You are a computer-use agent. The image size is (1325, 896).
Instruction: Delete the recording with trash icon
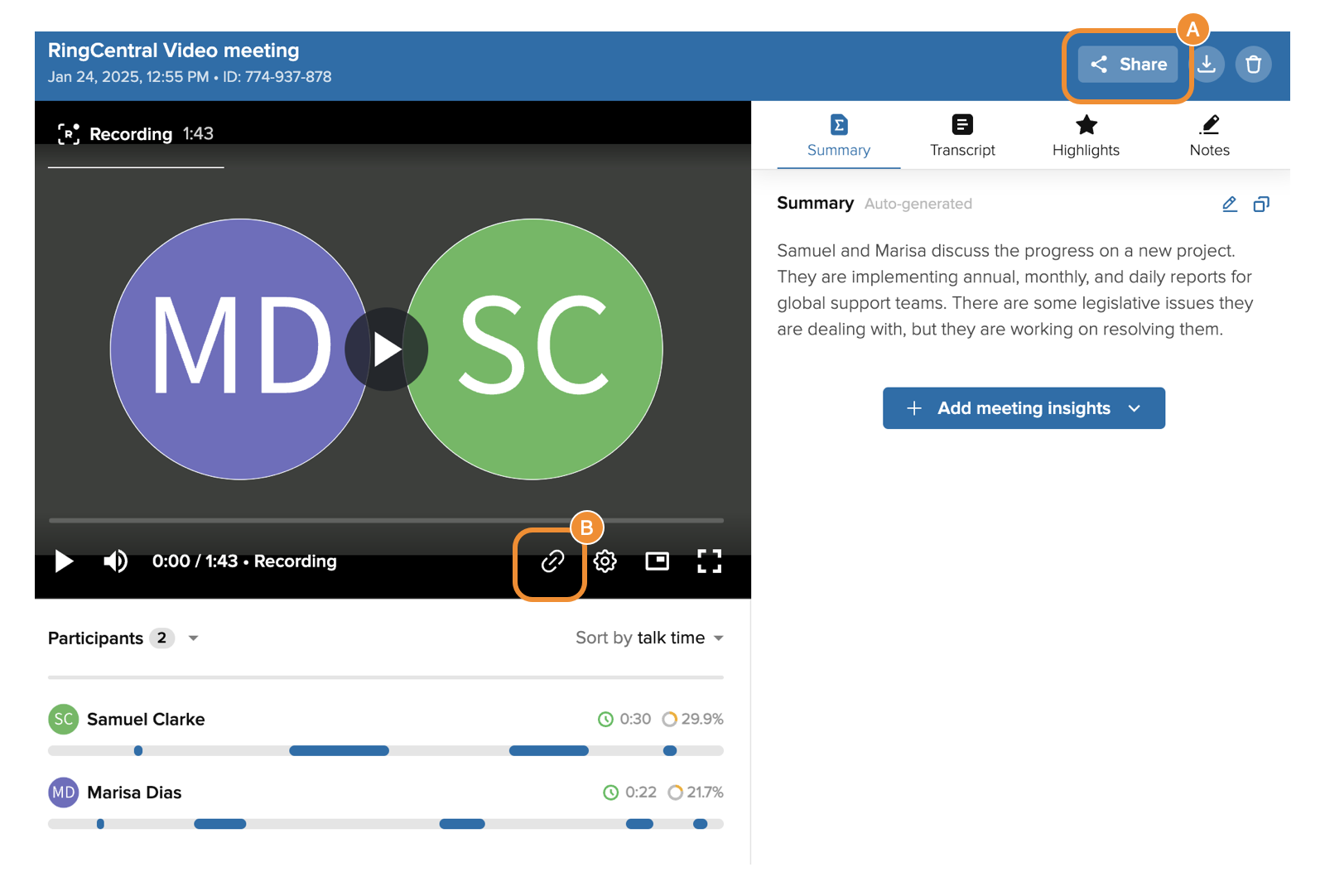pos(1253,65)
